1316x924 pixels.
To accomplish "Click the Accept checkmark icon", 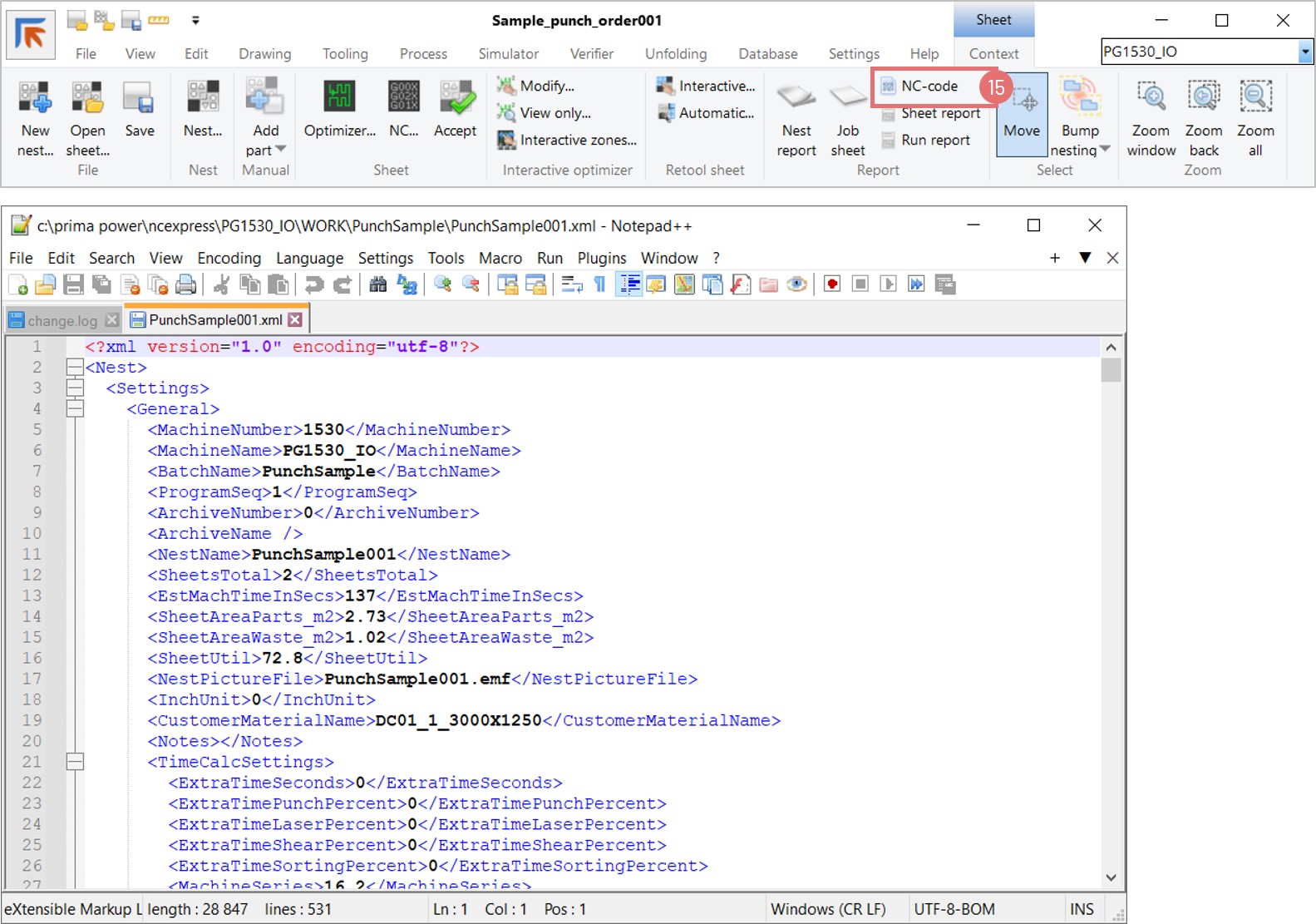I will coord(455,98).
